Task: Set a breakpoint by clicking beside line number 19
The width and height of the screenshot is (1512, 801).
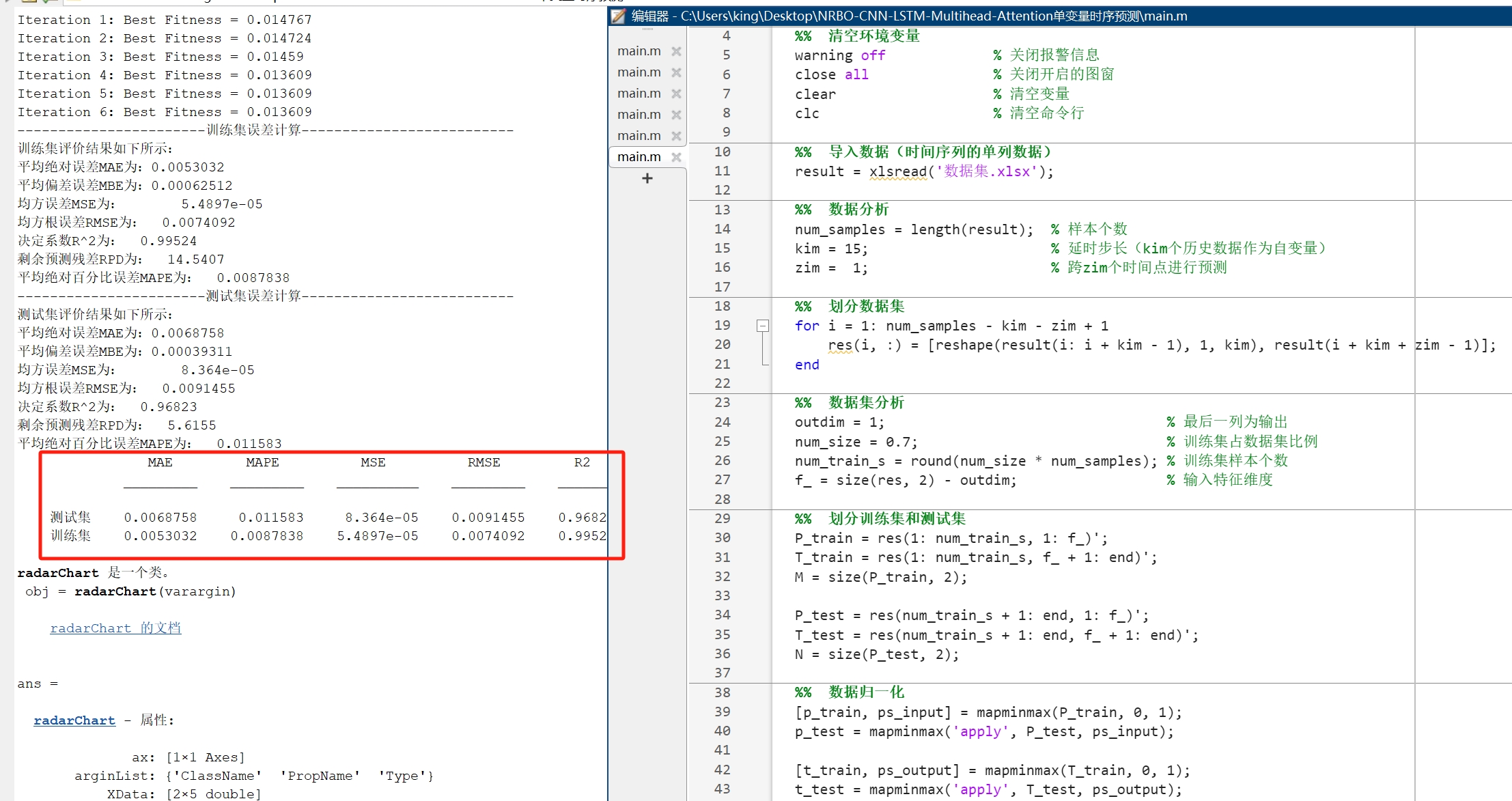Action: click(748, 326)
